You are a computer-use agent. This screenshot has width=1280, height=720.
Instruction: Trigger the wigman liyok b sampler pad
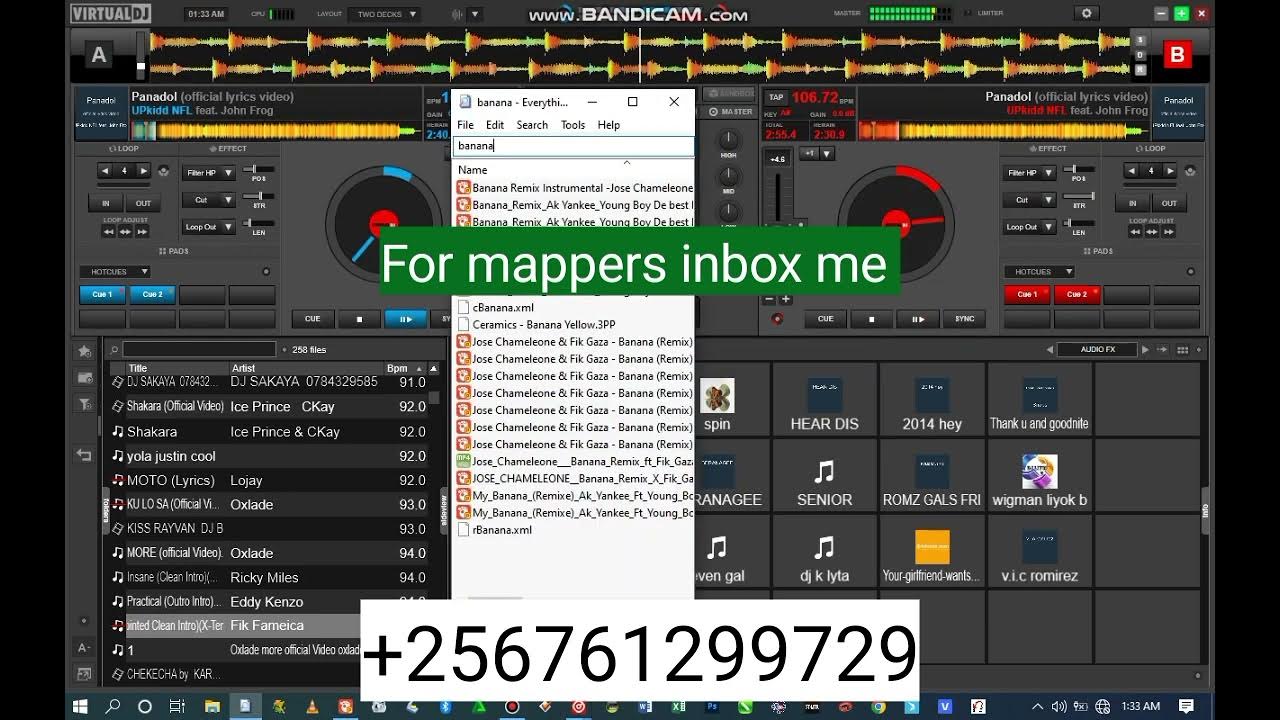click(1039, 474)
